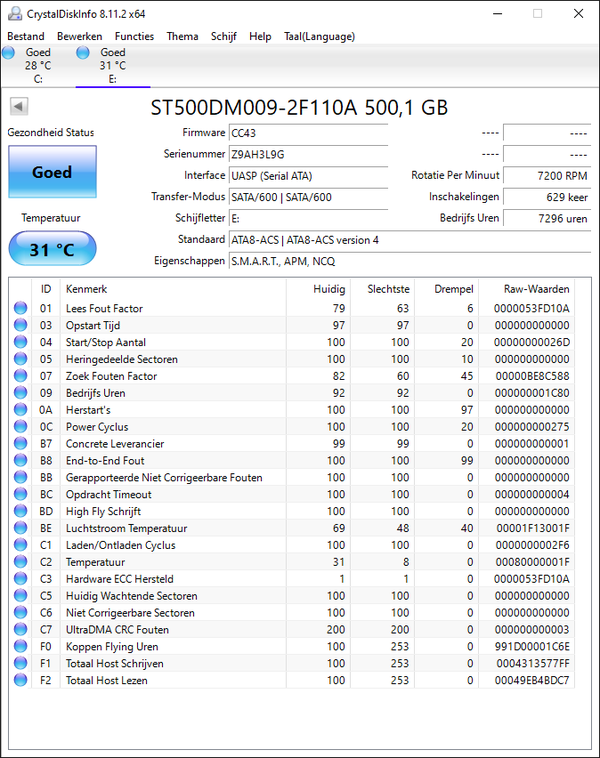Open the Thema menu
This screenshot has width=600, height=758.
click(x=182, y=36)
